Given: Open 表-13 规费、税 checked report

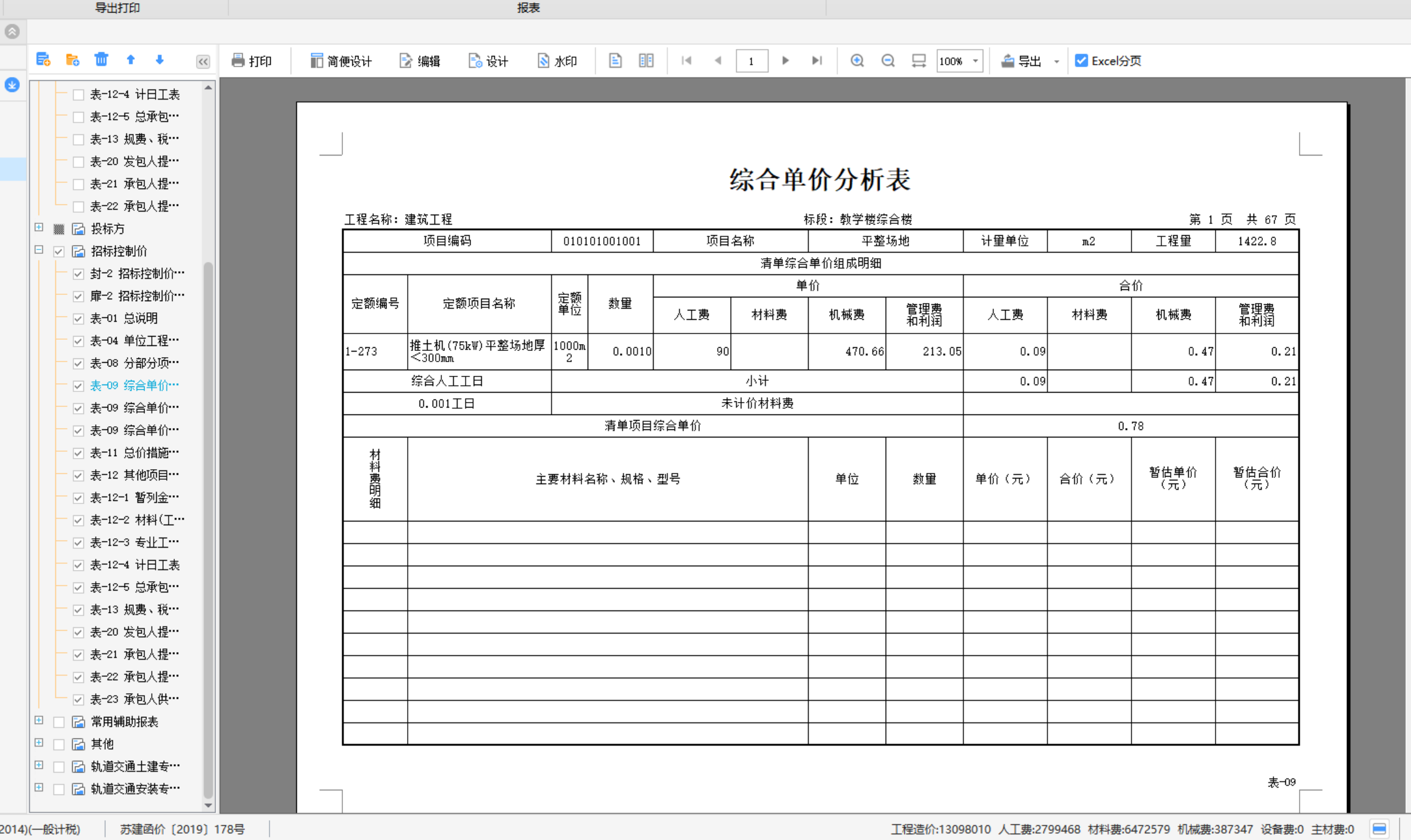Looking at the screenshot, I should [x=134, y=609].
